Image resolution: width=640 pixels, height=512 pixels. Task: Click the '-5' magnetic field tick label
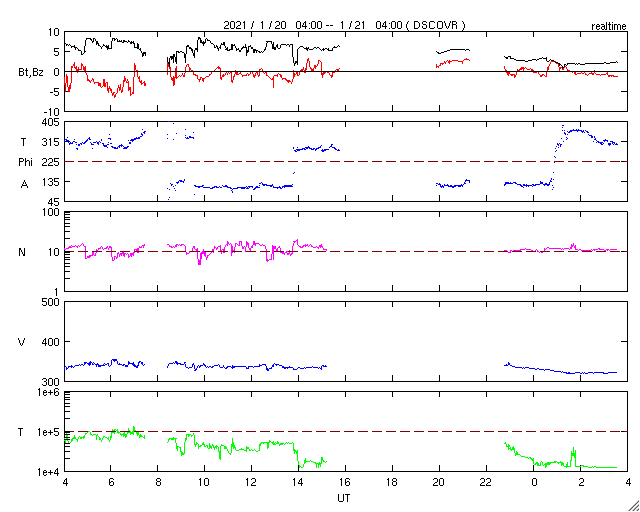55,92
